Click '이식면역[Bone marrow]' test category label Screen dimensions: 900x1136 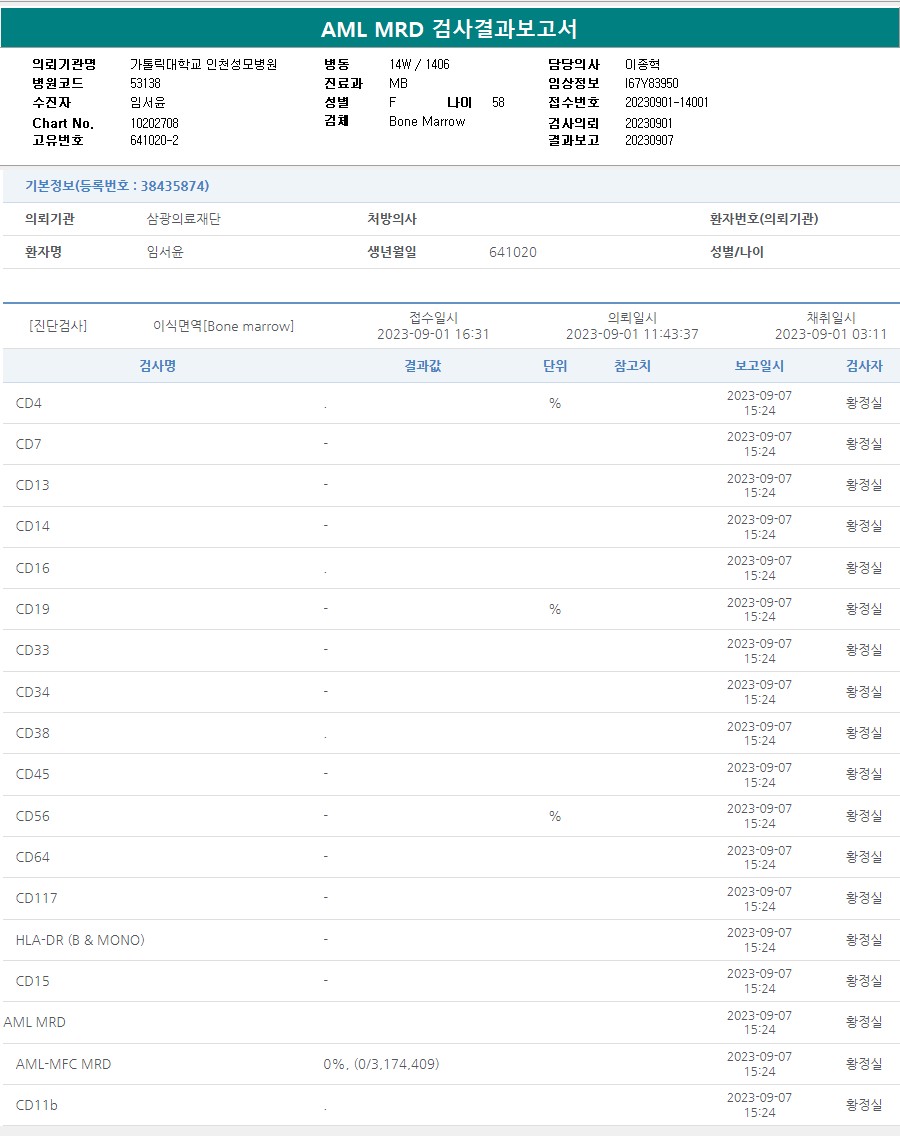(223, 326)
